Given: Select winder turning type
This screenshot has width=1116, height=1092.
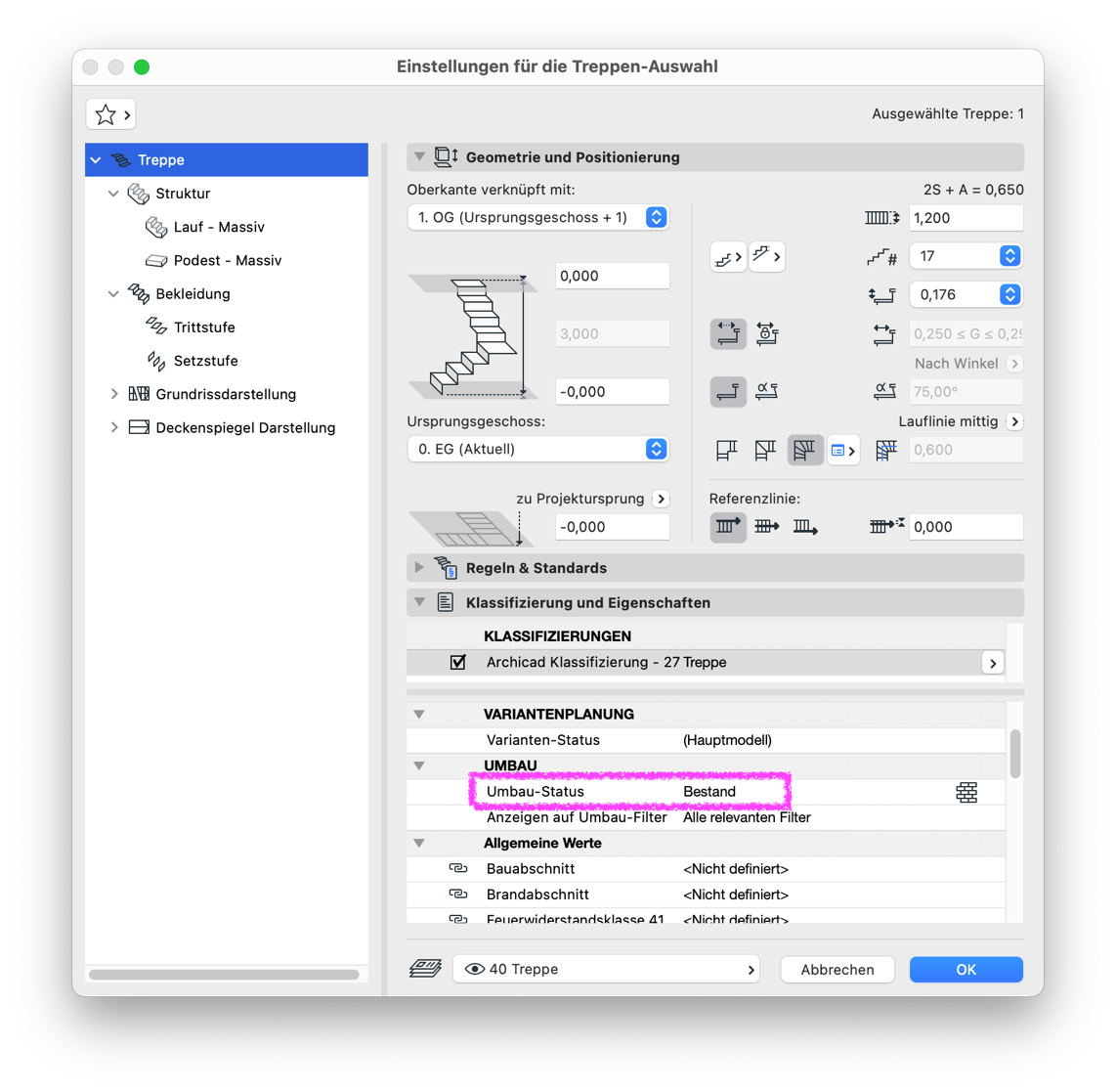Looking at the screenshot, I should point(804,450).
